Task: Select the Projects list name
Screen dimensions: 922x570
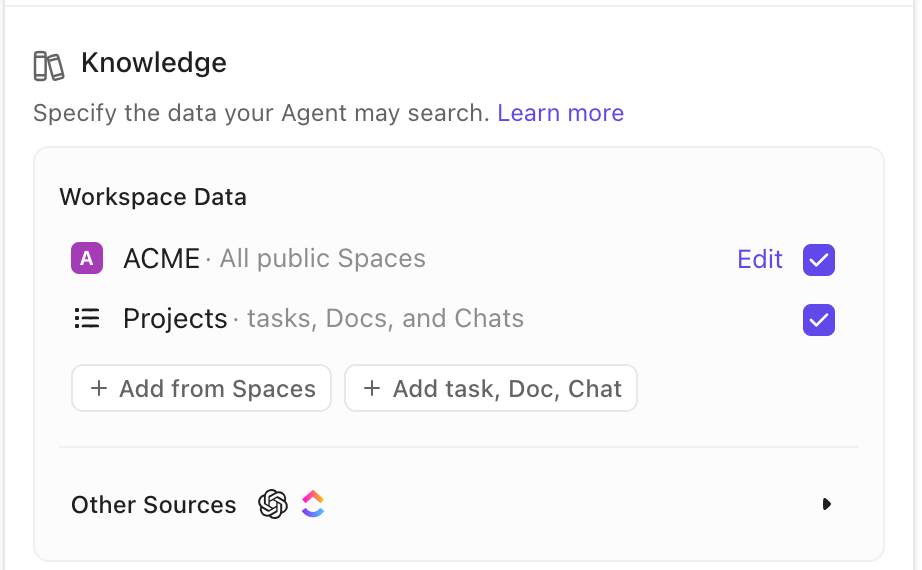Action: (175, 319)
